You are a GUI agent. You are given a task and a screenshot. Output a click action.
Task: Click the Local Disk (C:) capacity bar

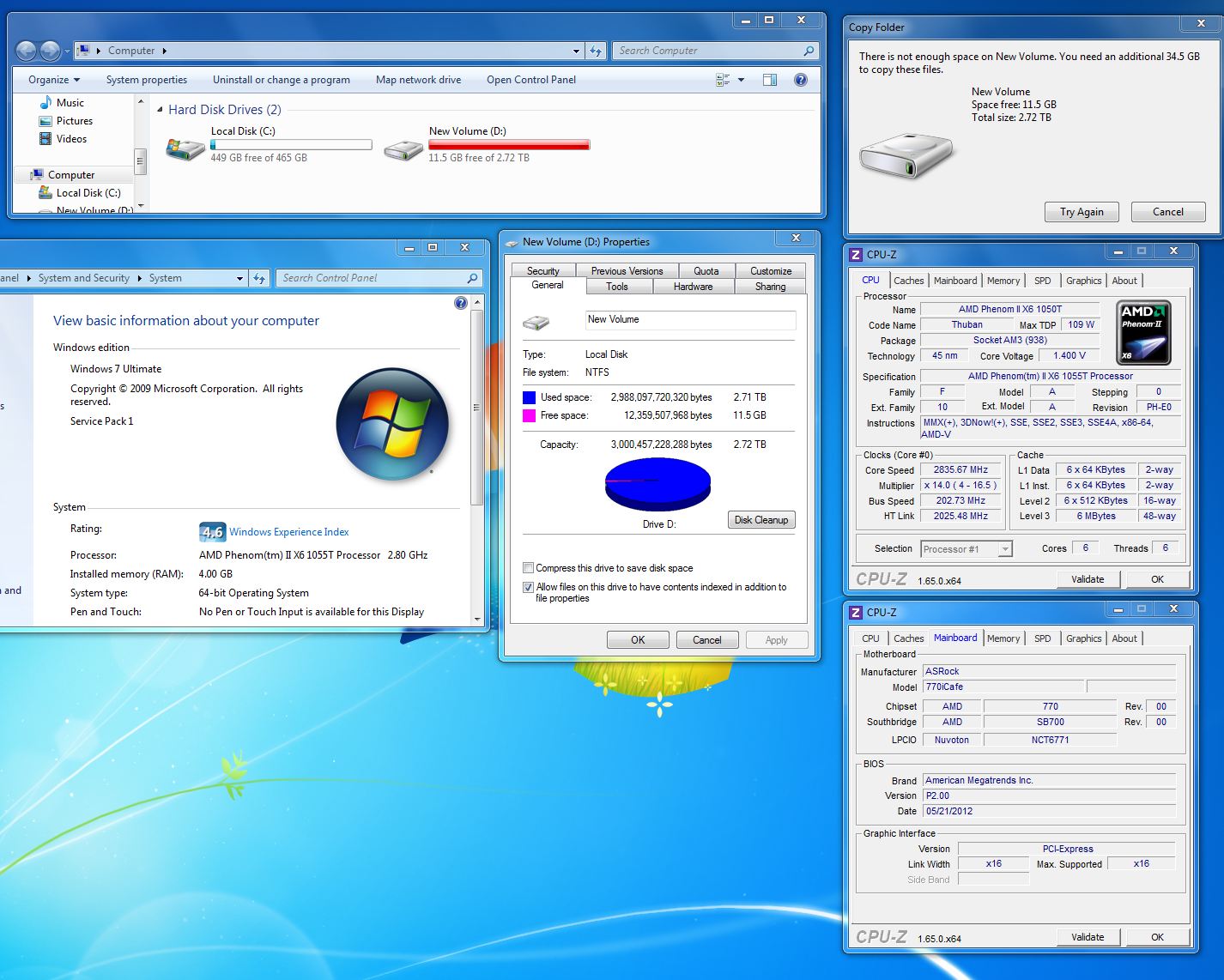tap(291, 145)
